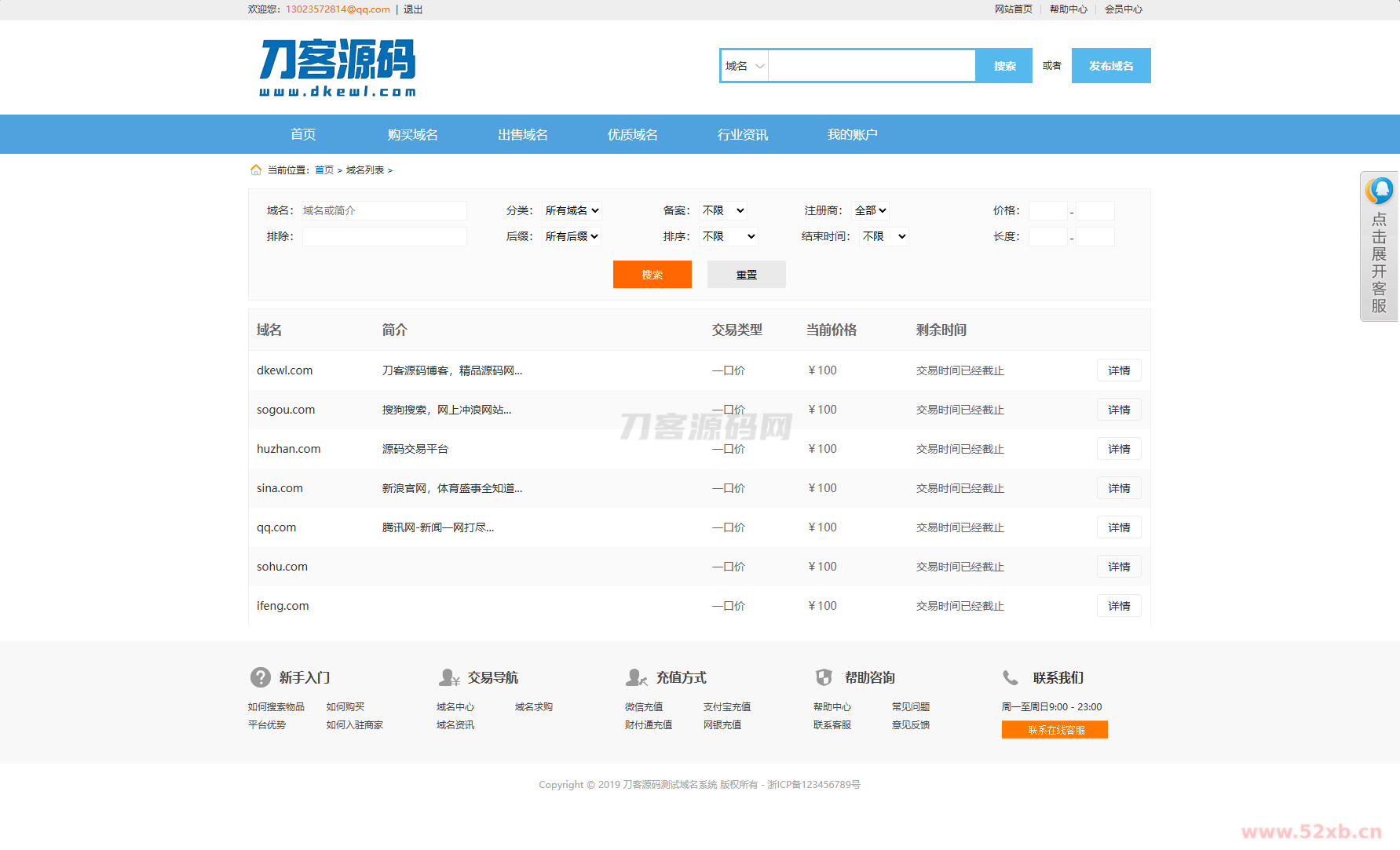Open the 域名 search type selector in header

pos(744,66)
